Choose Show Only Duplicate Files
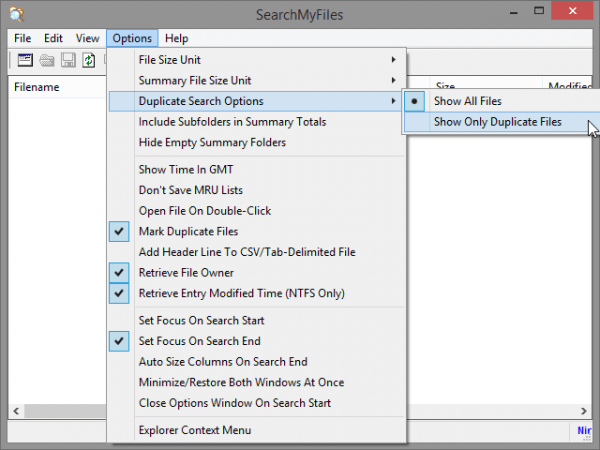 [x=497, y=122]
